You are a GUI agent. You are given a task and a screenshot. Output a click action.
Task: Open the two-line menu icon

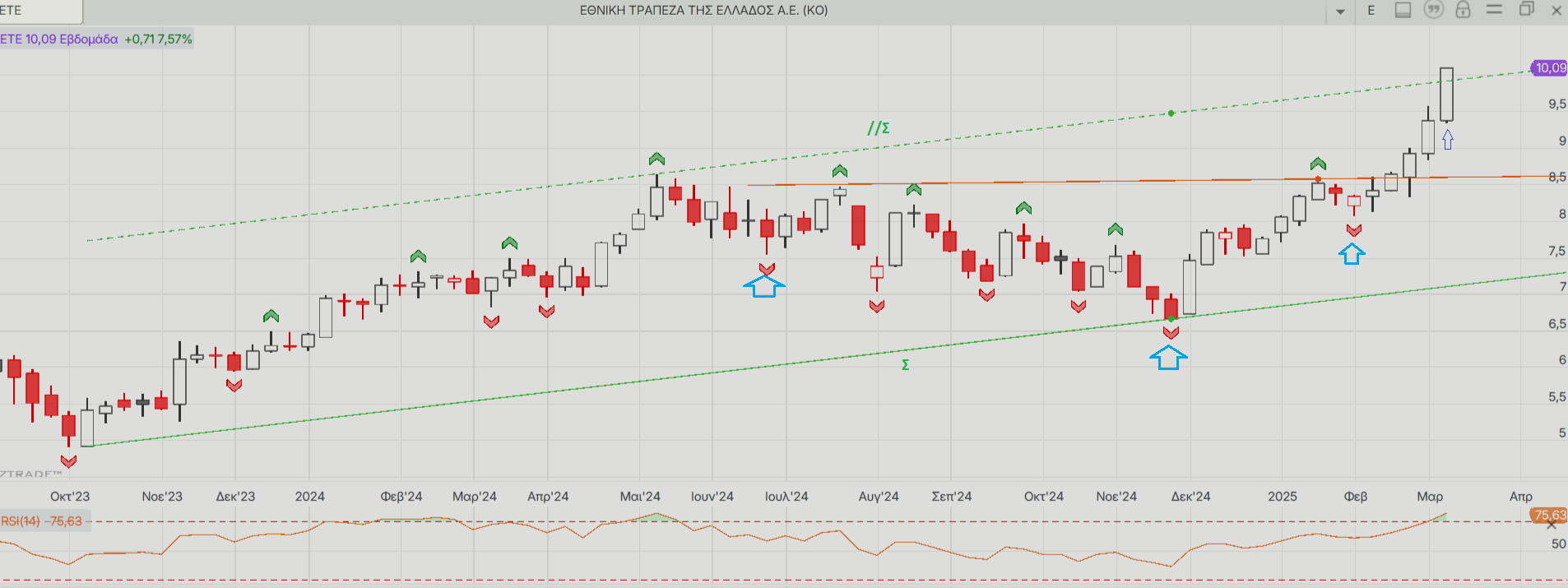(1494, 9)
